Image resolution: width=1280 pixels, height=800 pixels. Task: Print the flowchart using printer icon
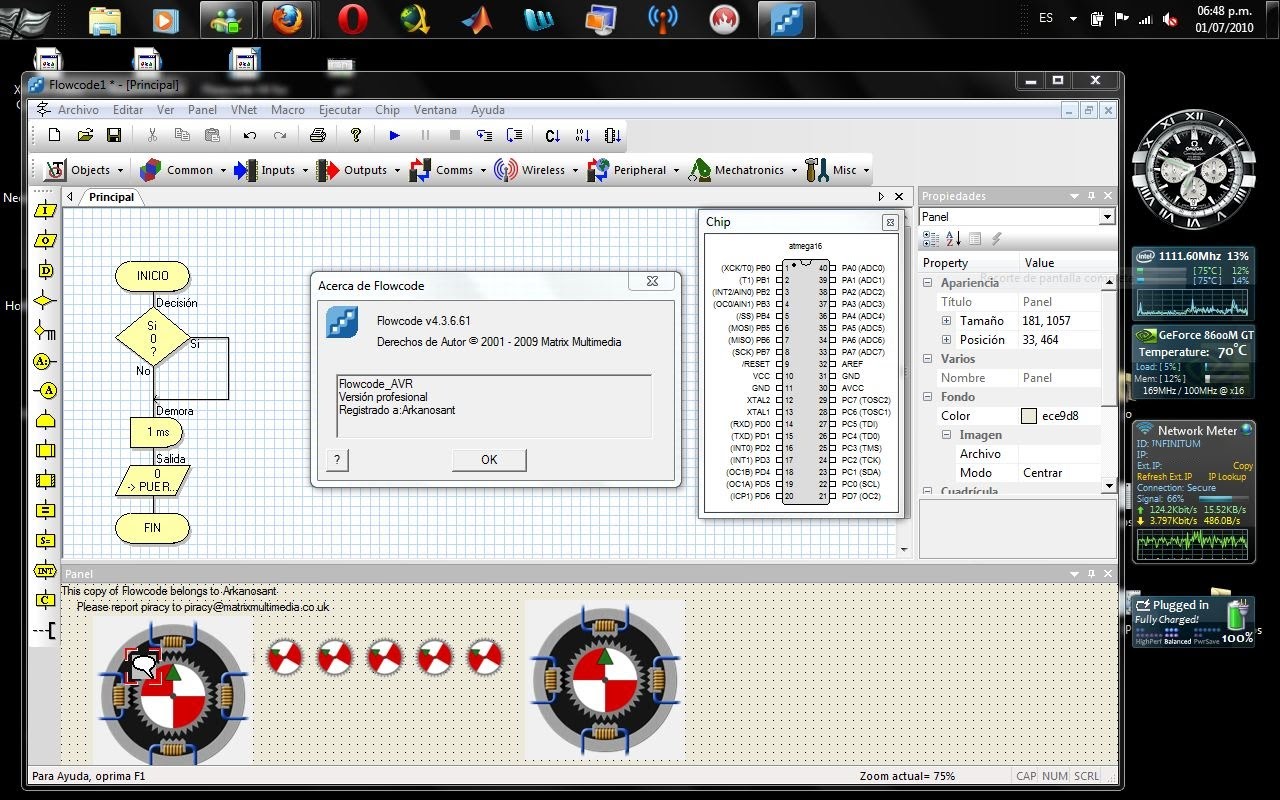coord(318,135)
